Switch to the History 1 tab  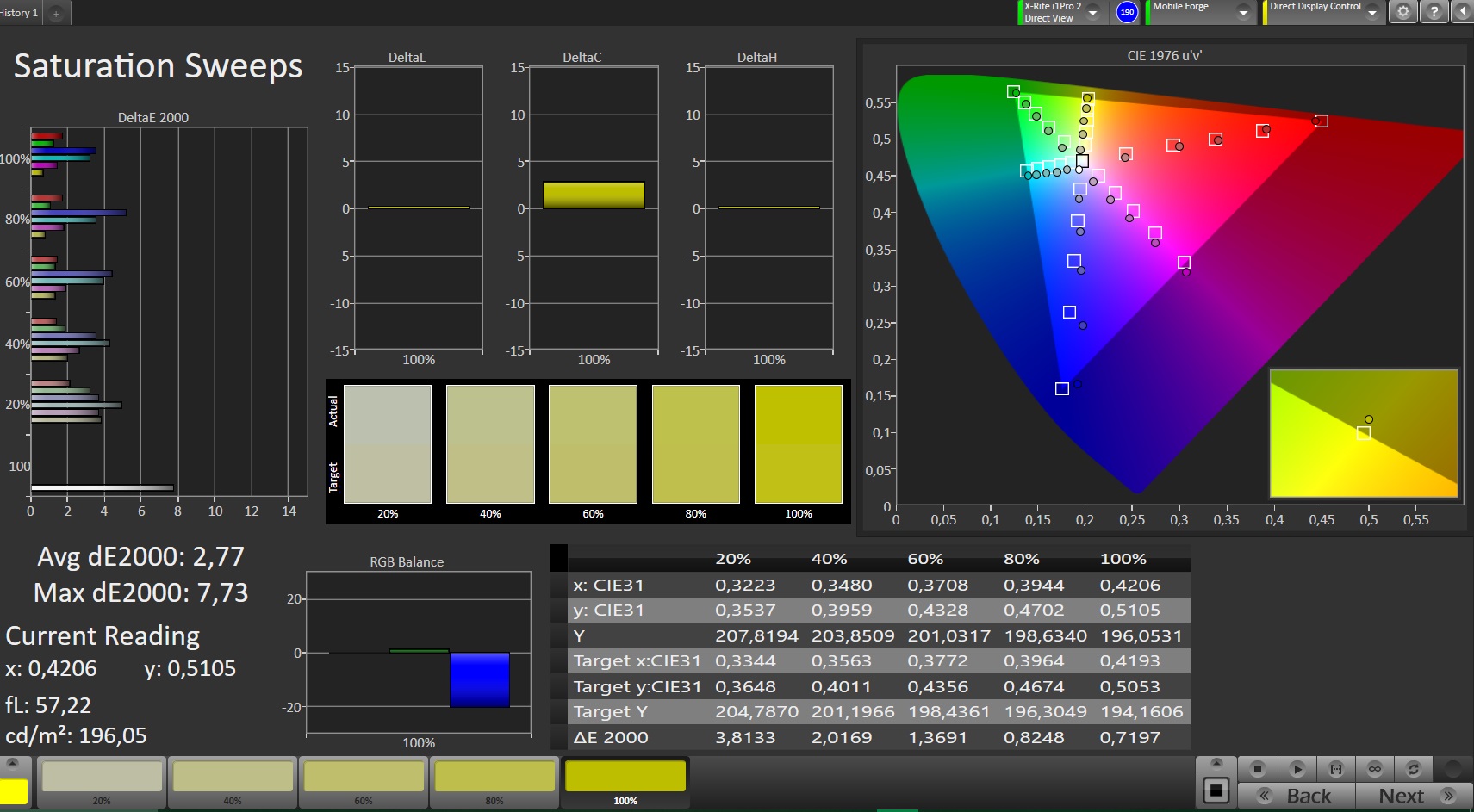pyautogui.click(x=19, y=13)
